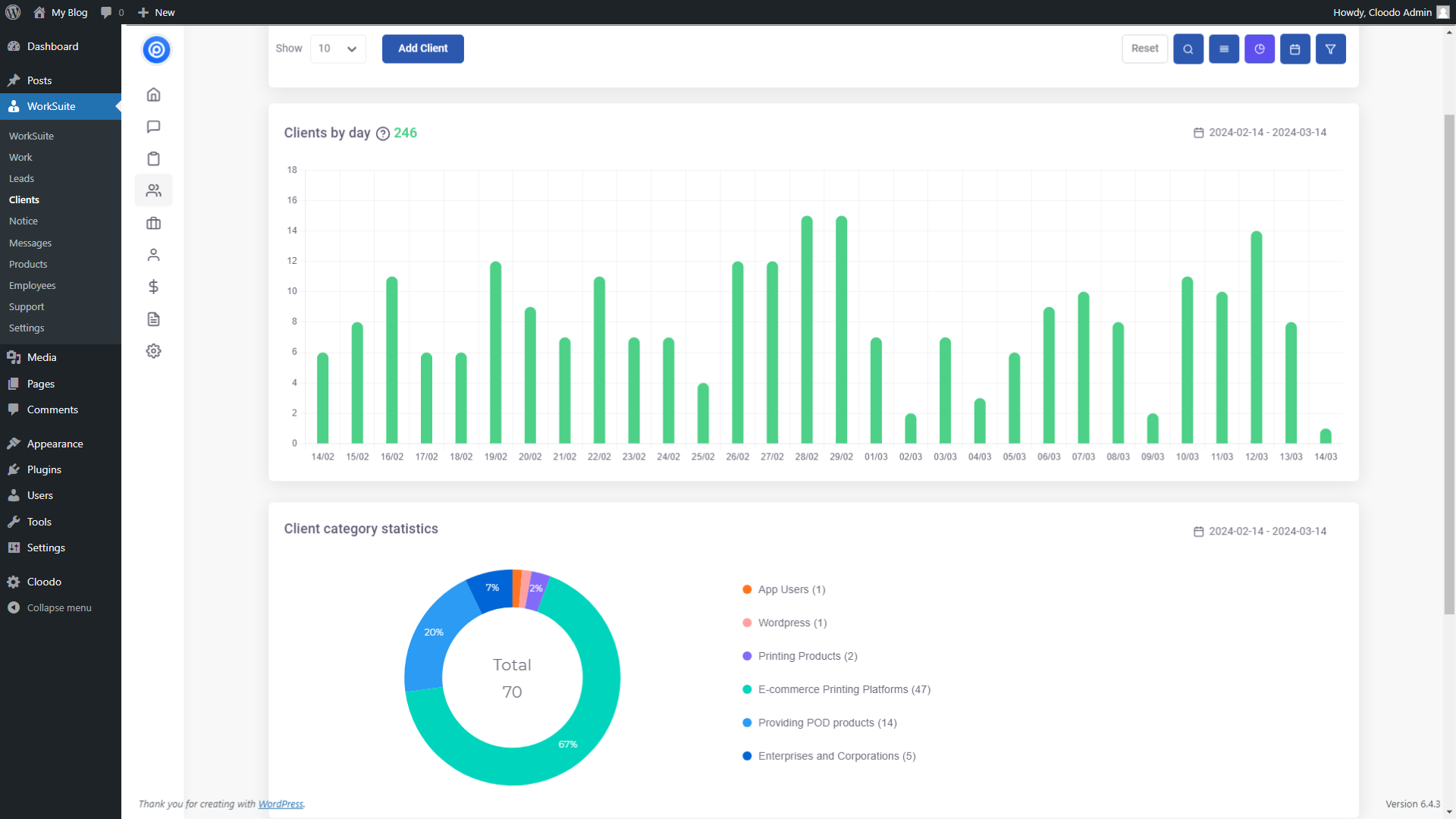This screenshot has width=1456, height=819.
Task: Click the clients/people icon in sidebar
Action: pyautogui.click(x=154, y=190)
